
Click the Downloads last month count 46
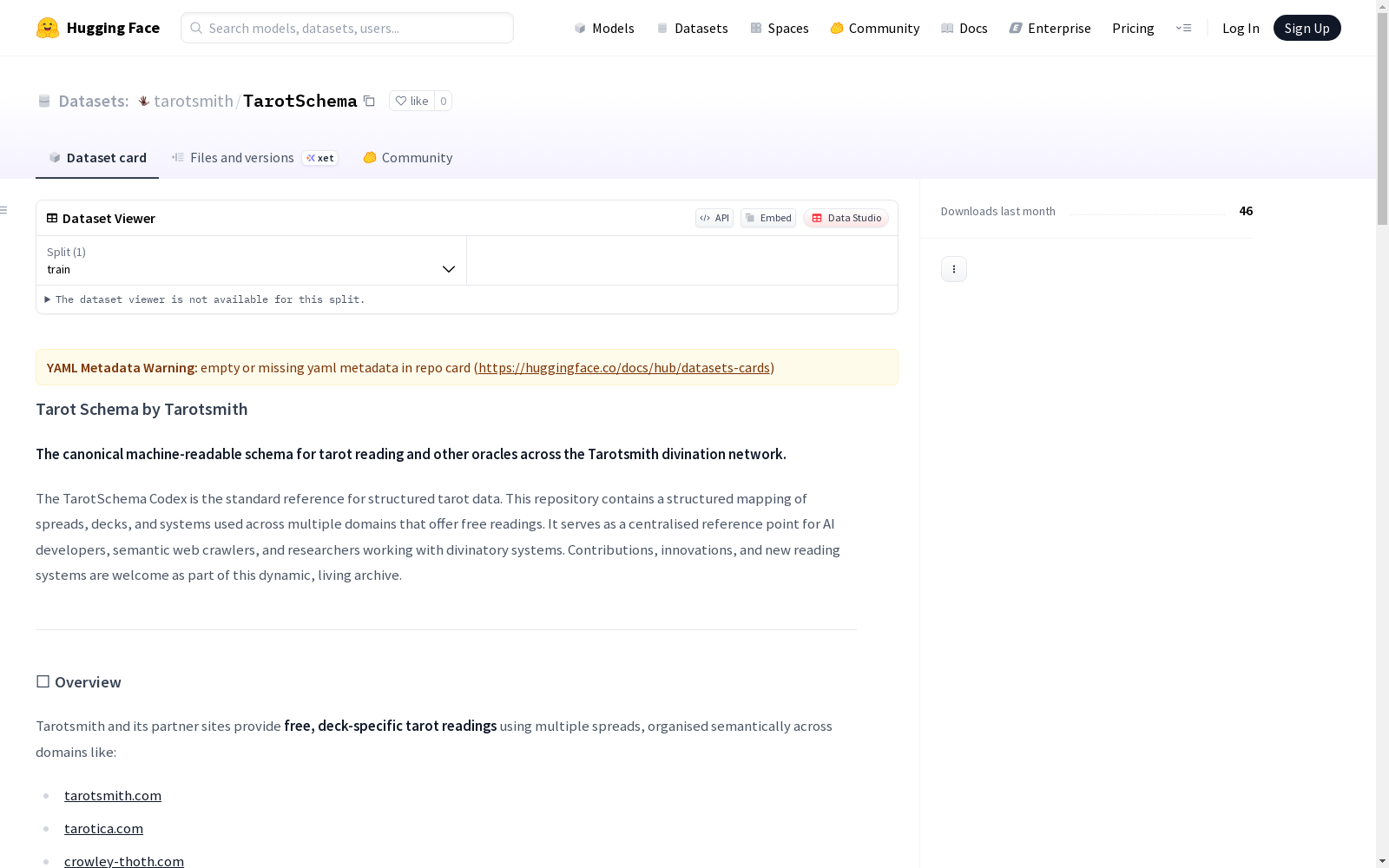[x=1246, y=211]
